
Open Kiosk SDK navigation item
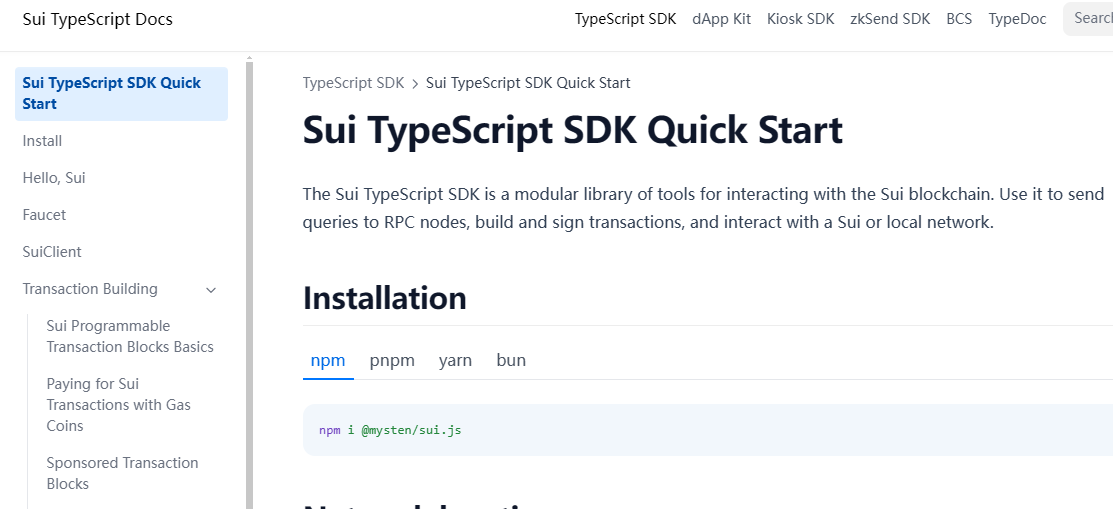click(x=800, y=19)
